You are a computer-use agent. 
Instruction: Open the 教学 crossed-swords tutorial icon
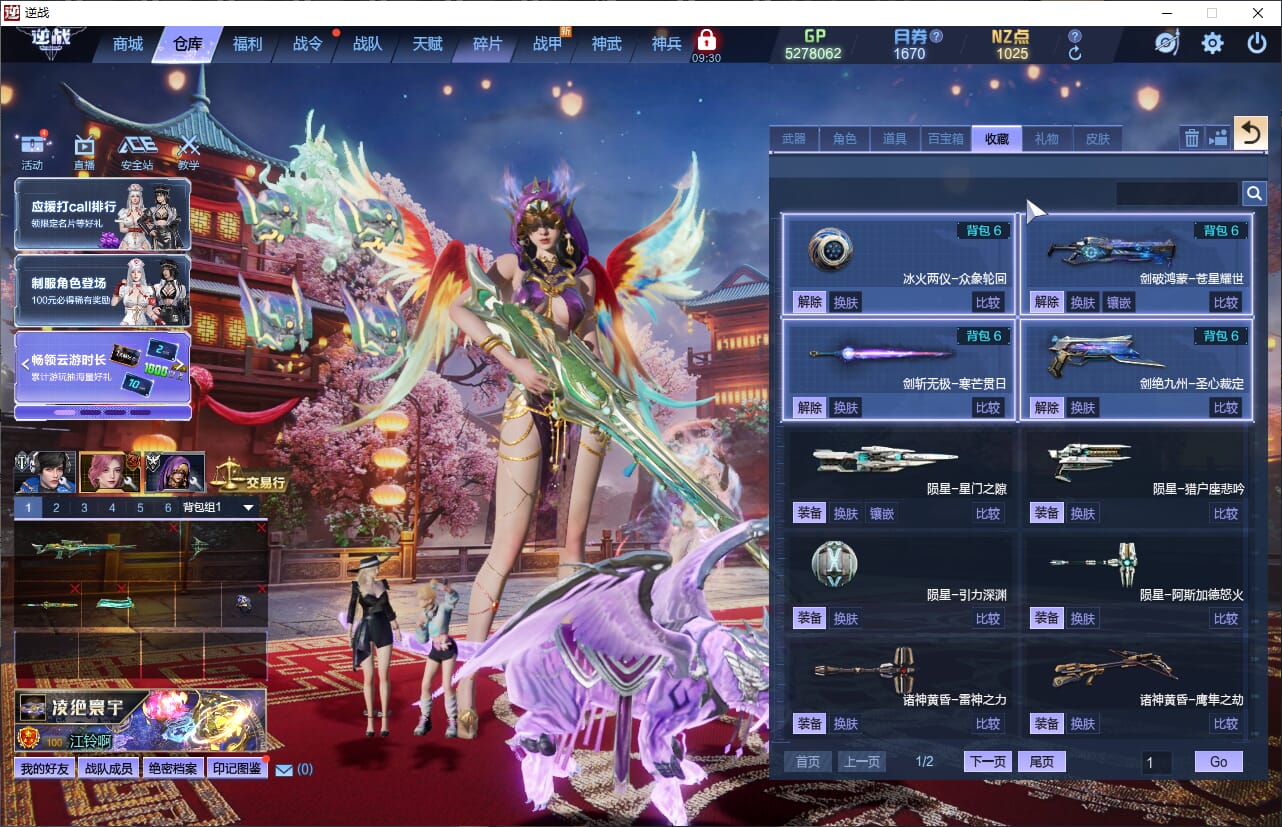click(189, 146)
